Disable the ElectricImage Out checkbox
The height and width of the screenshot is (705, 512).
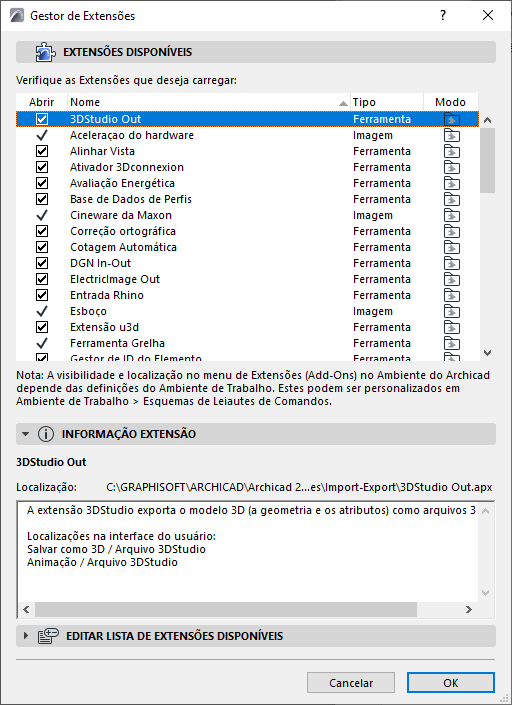coord(42,279)
